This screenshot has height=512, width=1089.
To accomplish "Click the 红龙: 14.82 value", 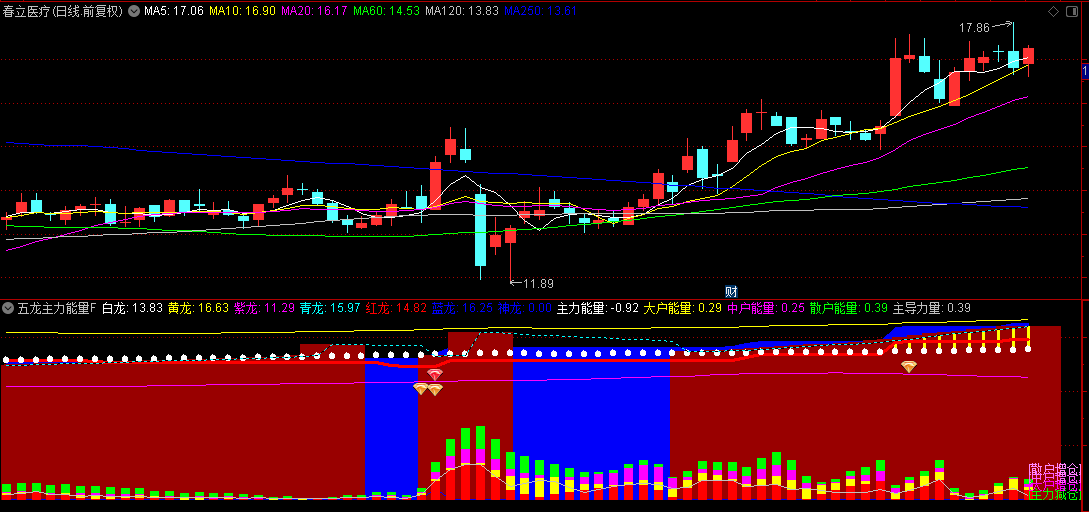I will coord(396,308).
